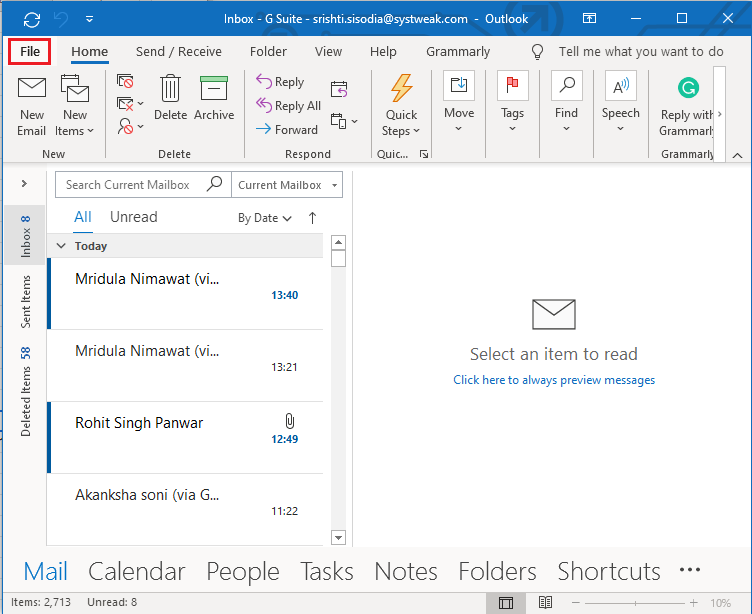The height and width of the screenshot is (614, 752).
Task: Open the Clean Up dropdown
Action: (x=130, y=104)
